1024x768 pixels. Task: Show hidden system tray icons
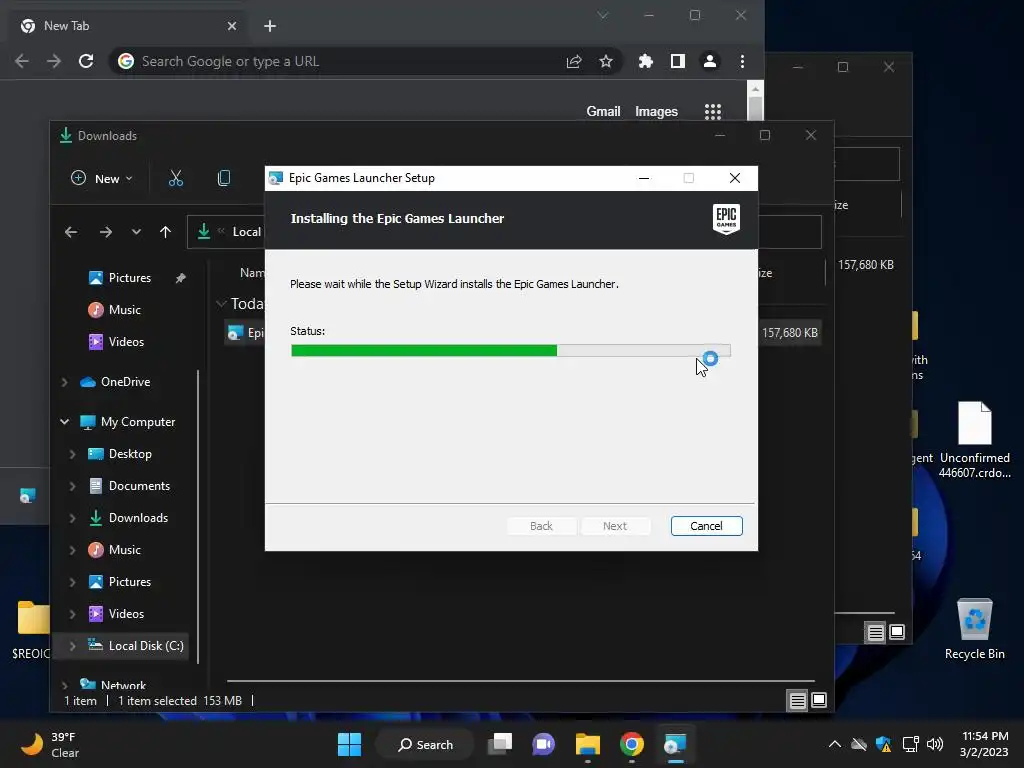834,744
